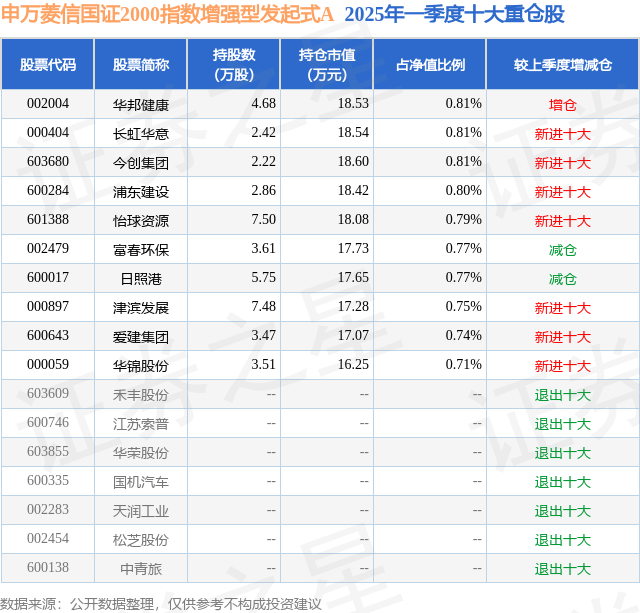Select stock name 天润工业
The height and width of the screenshot is (613, 640).
click(141, 511)
